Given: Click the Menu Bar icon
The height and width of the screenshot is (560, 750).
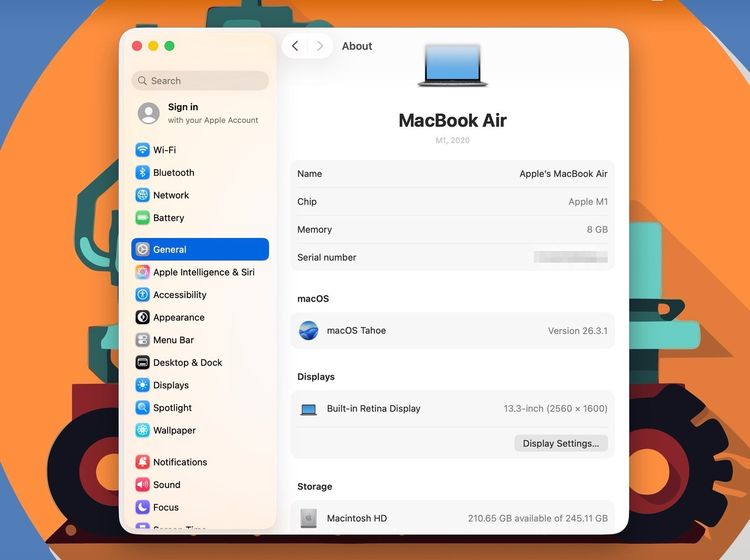Looking at the screenshot, I should (143, 340).
